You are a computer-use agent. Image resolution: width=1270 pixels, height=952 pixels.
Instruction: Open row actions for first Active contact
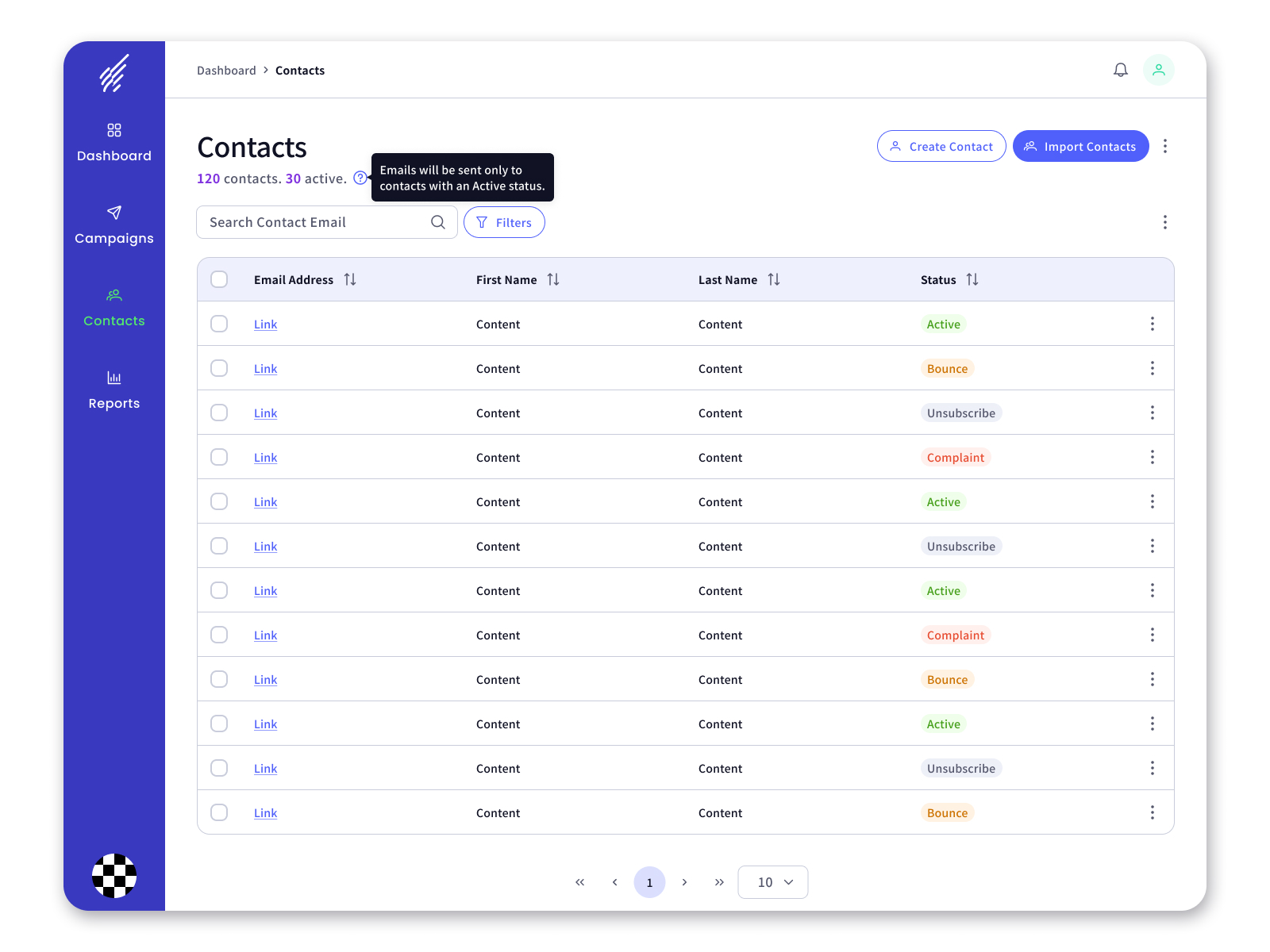[x=1152, y=324]
